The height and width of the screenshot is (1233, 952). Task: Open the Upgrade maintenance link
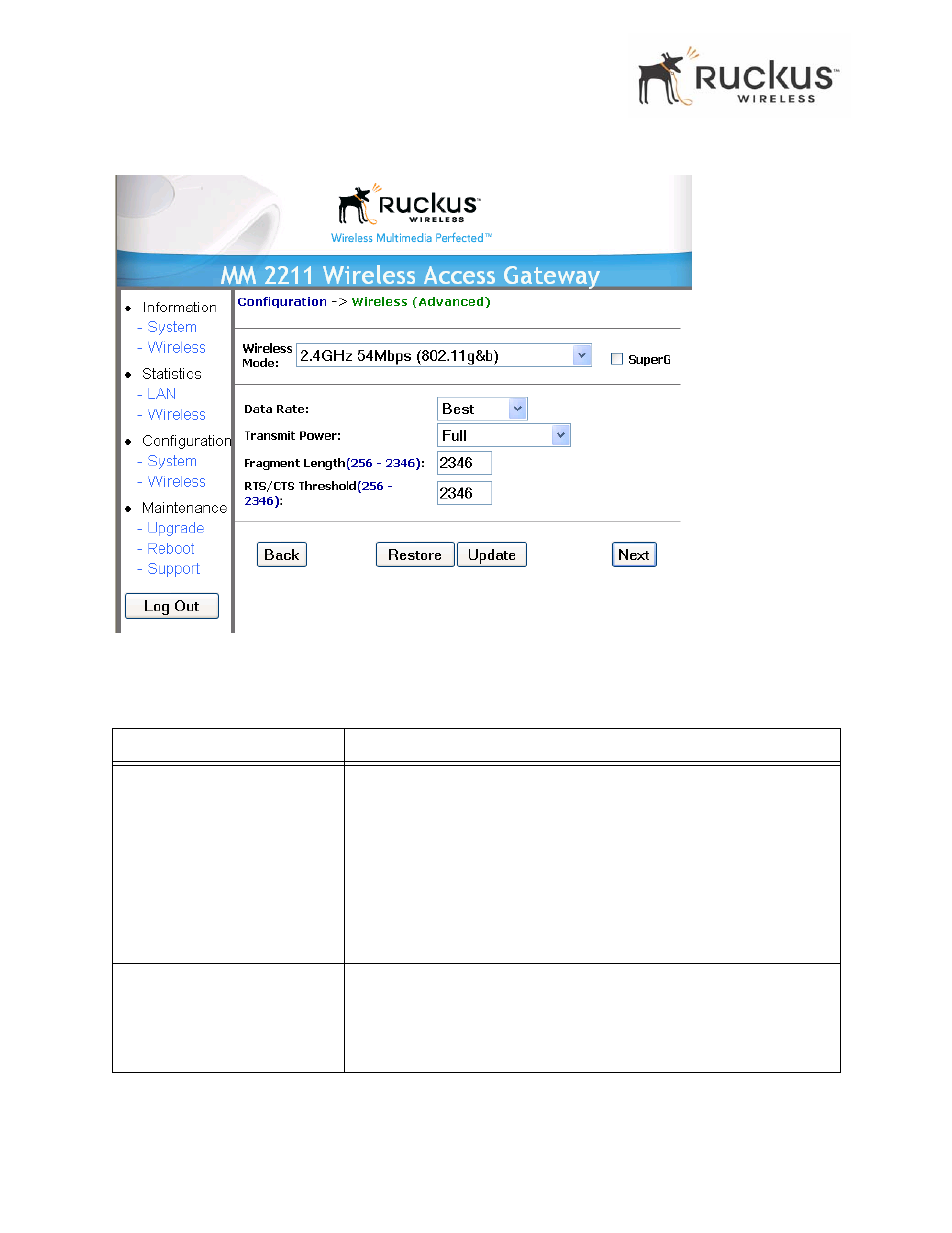[176, 528]
